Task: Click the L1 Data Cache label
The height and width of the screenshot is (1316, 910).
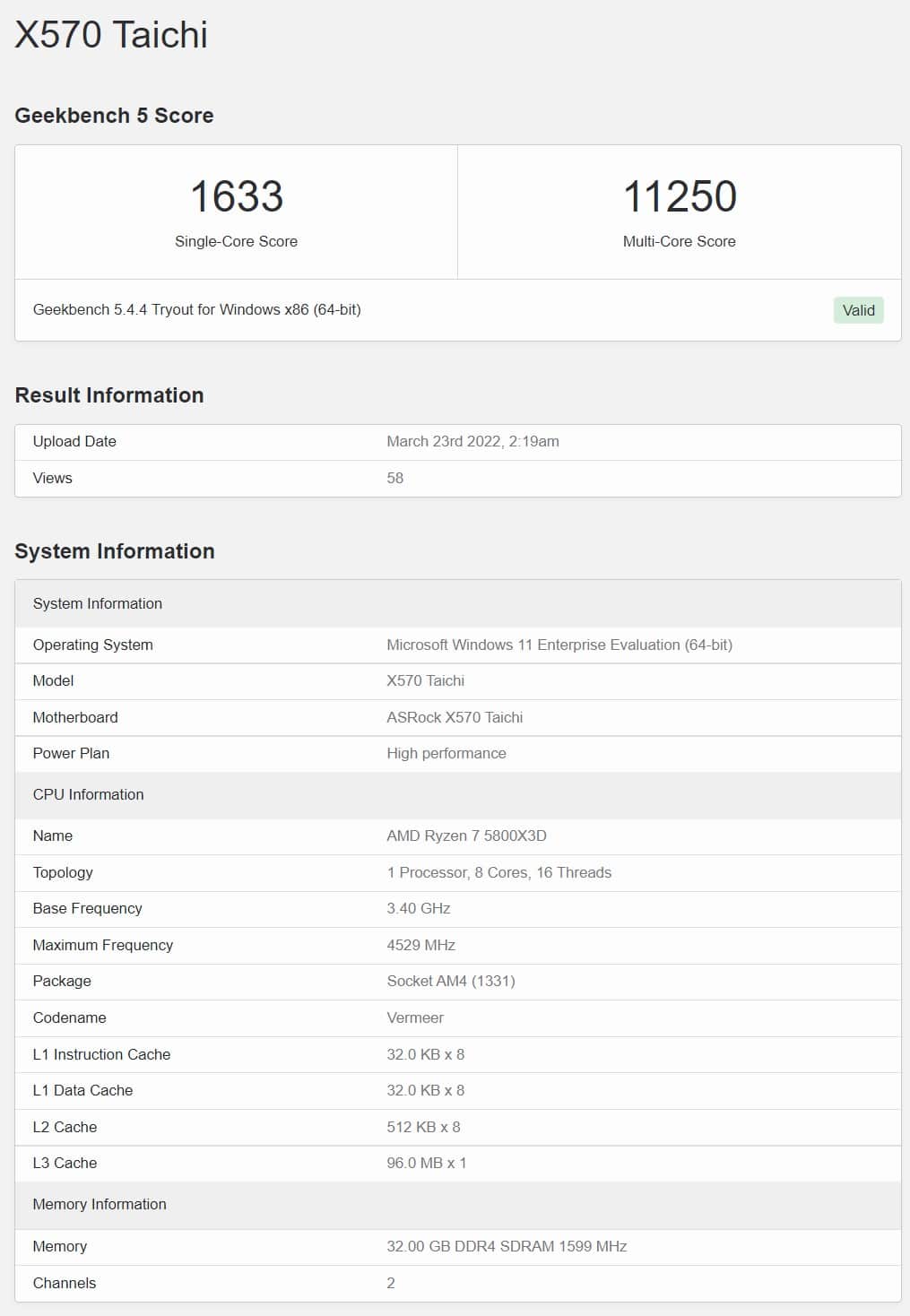Action: coord(82,1090)
